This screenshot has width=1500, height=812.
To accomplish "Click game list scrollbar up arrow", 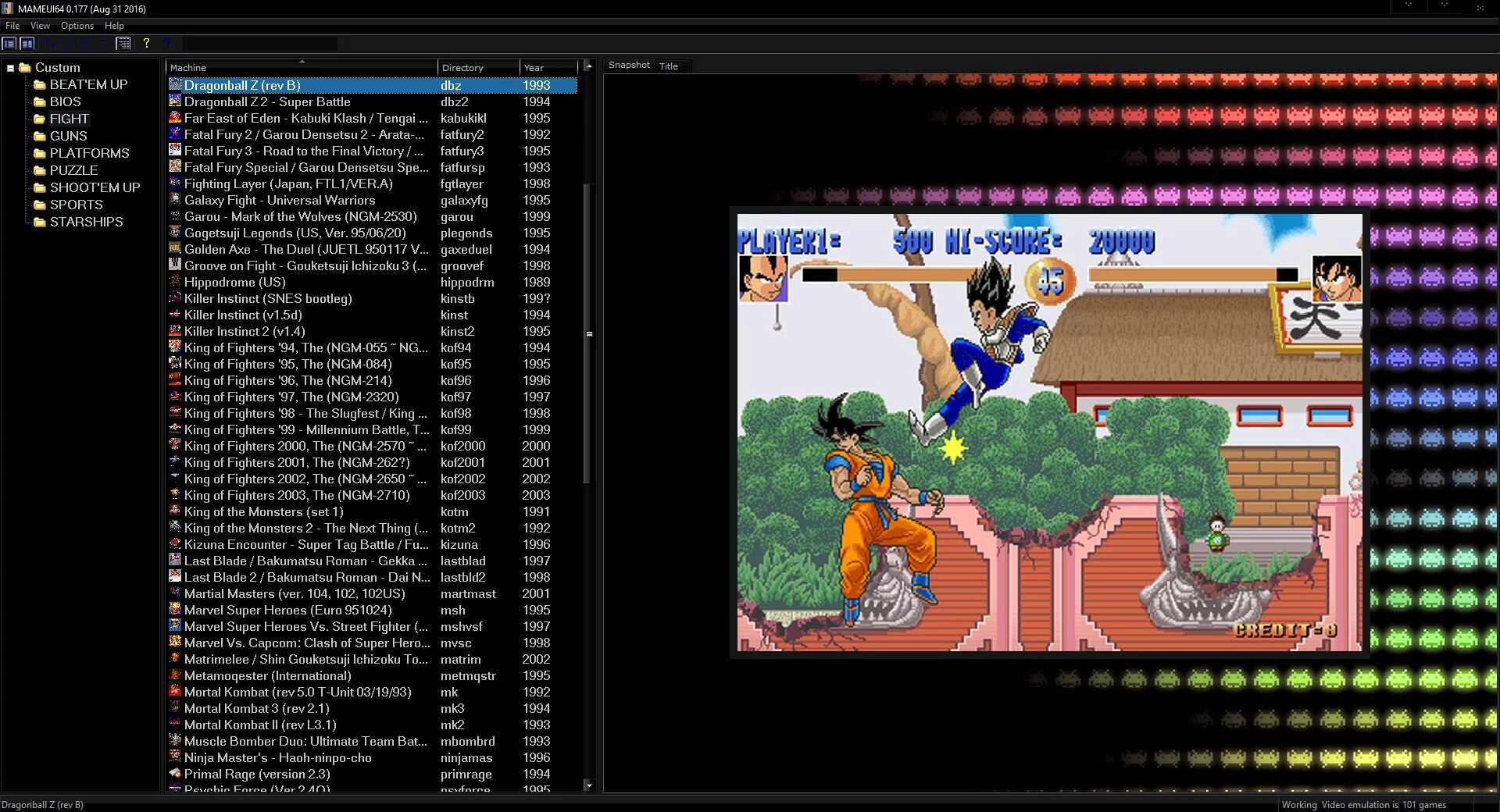I will 588,66.
